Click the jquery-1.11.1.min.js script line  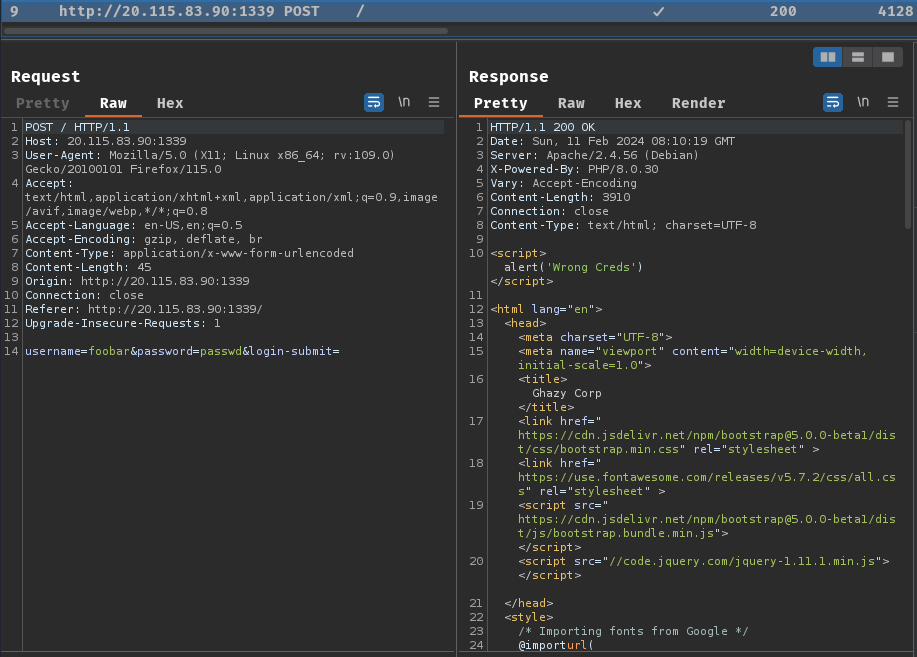[704, 562]
